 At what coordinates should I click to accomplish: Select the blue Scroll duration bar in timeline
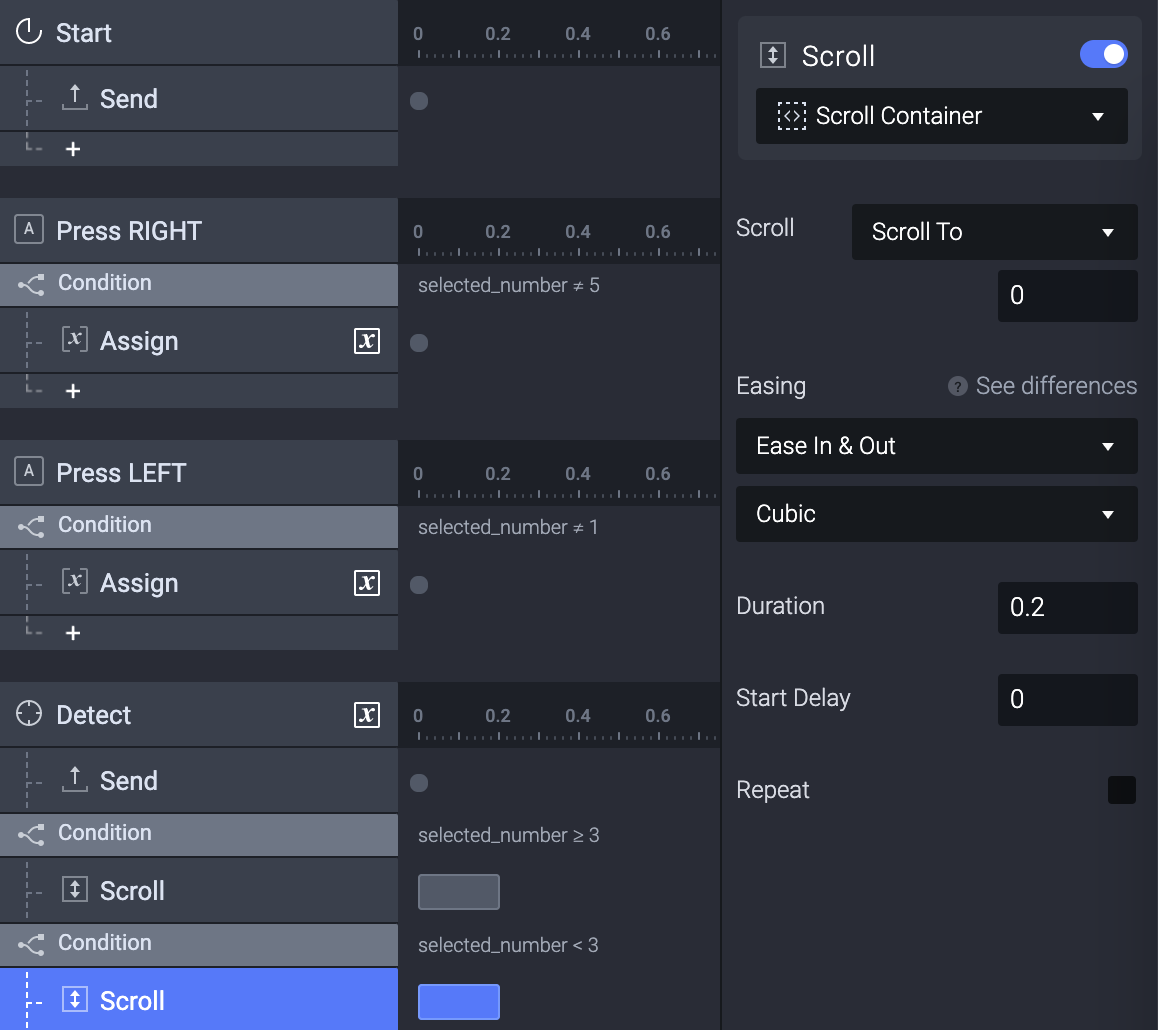459,1002
